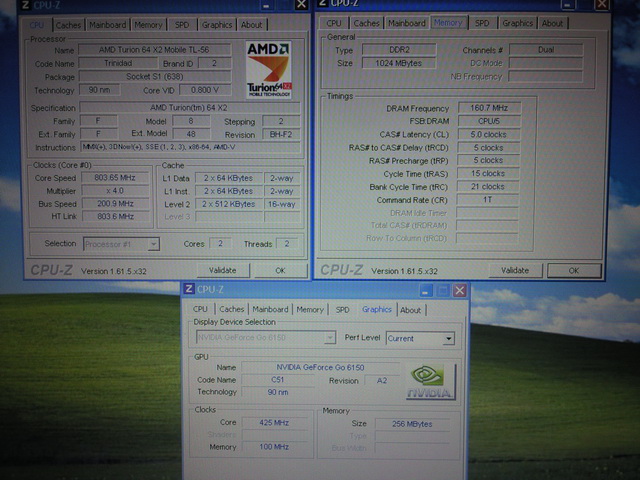Switch to CPU tab in Graphics window
Screen dimensions: 640x480
[200, 309]
